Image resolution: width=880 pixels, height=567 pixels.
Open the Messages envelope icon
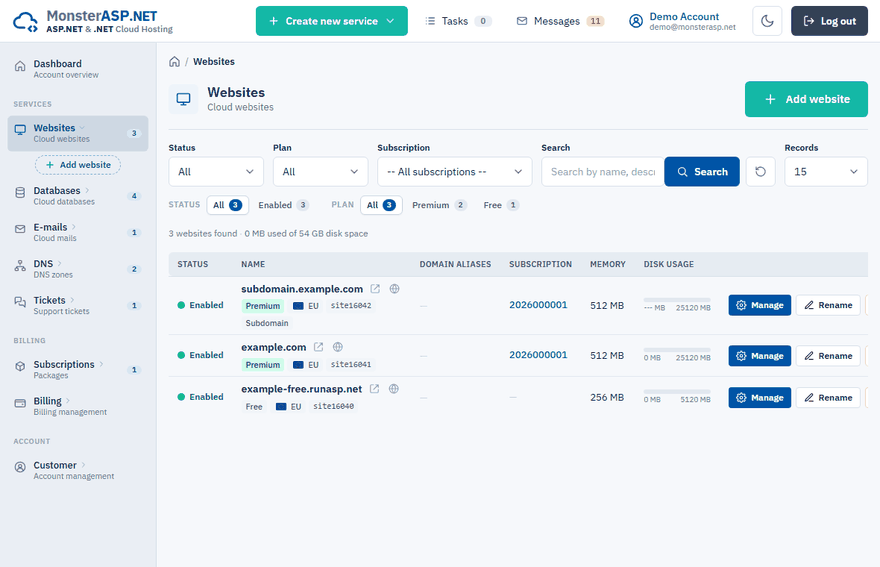(522, 21)
